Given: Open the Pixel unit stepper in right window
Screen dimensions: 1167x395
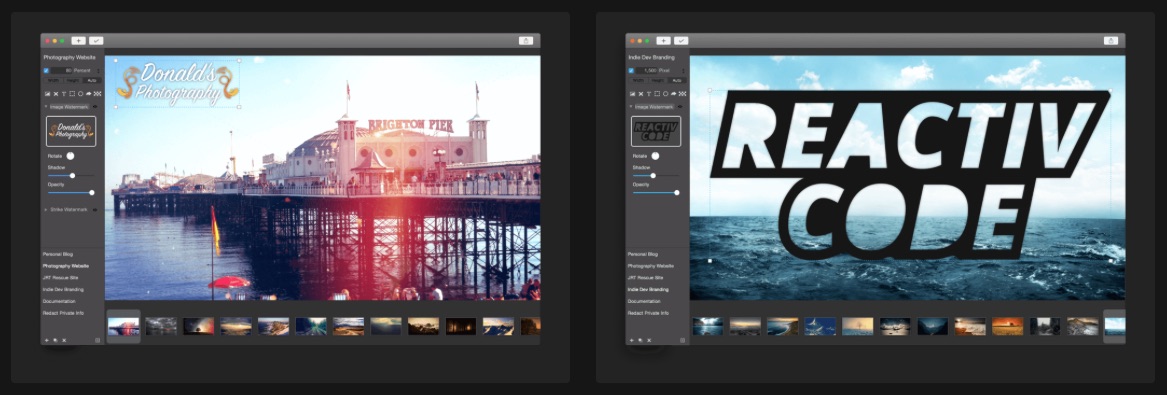Looking at the screenshot, I should point(683,71).
